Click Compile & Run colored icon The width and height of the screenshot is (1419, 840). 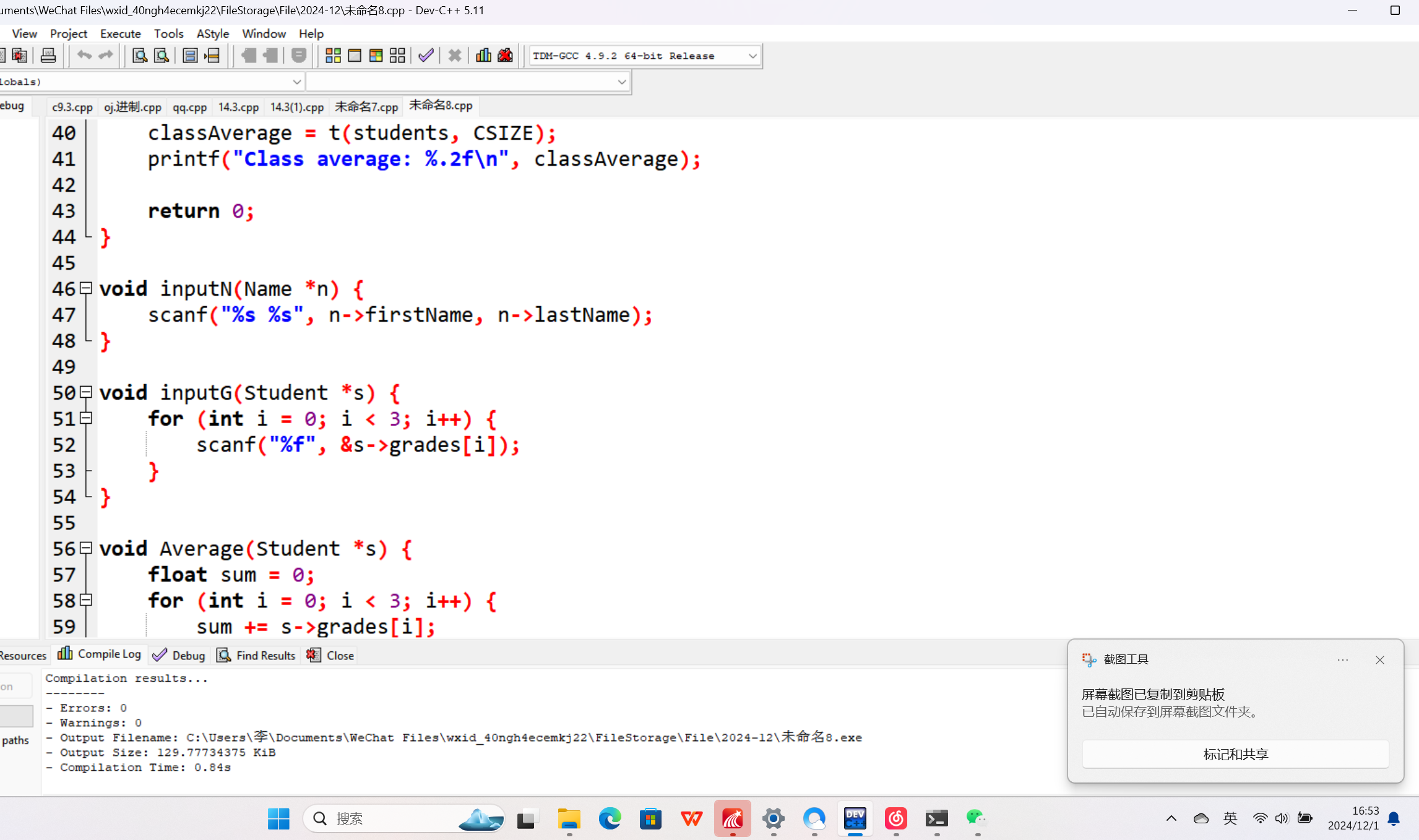[x=376, y=56]
